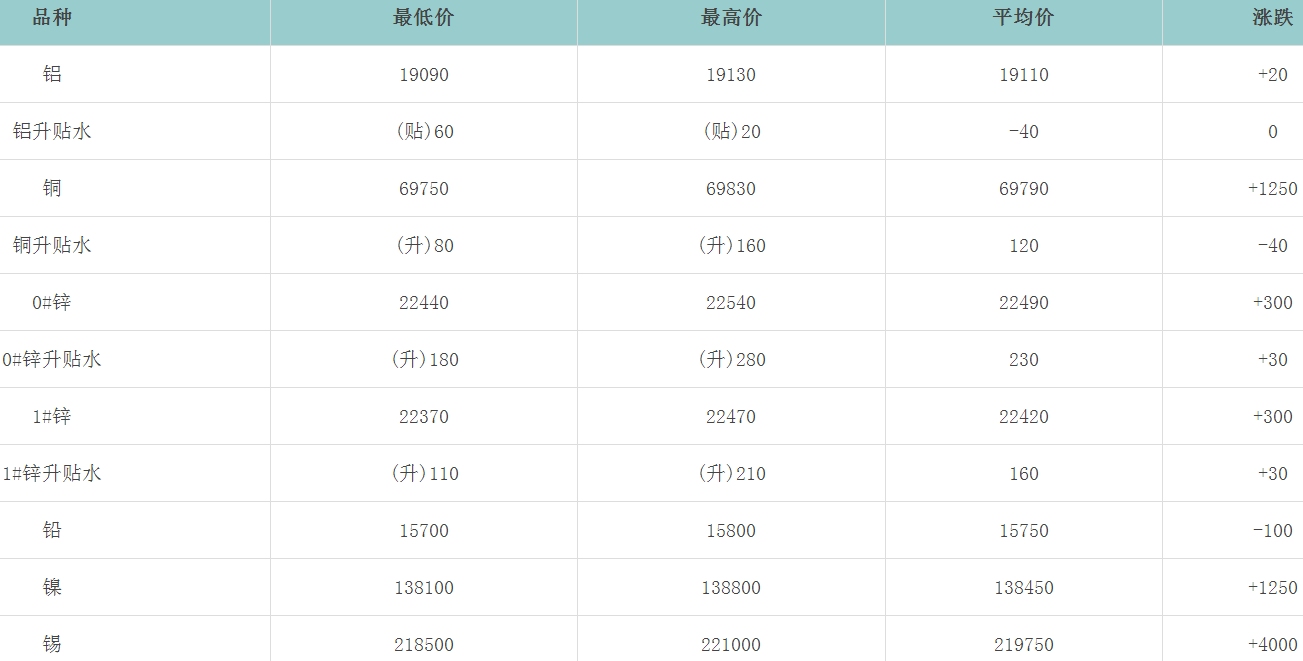Click the 铅 product name
Viewport: 1303px width, 661px height.
pyautogui.click(x=52, y=530)
